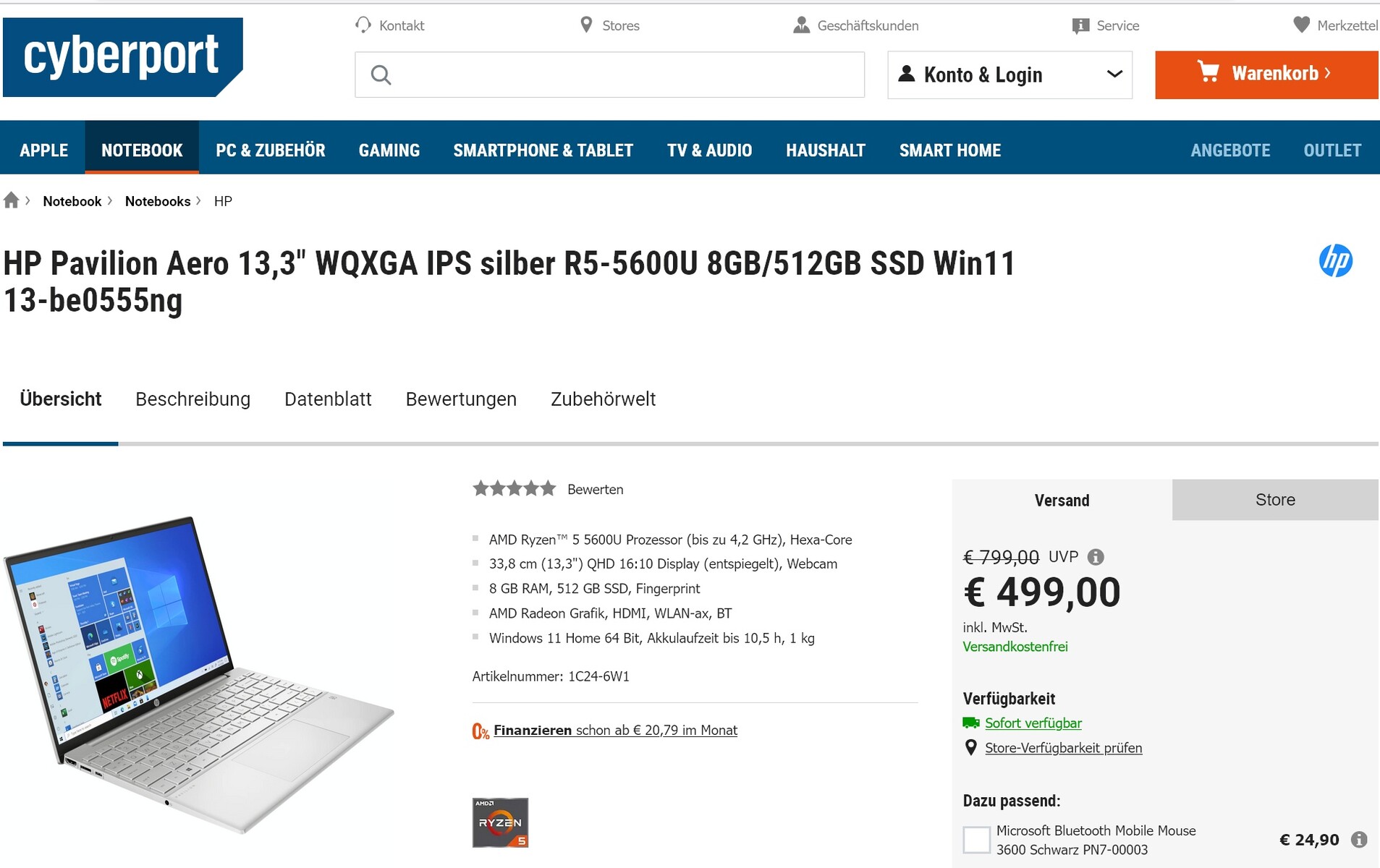Viewport: 1380px width, 868px height.
Task: Click the five-star rating
Action: 514,489
